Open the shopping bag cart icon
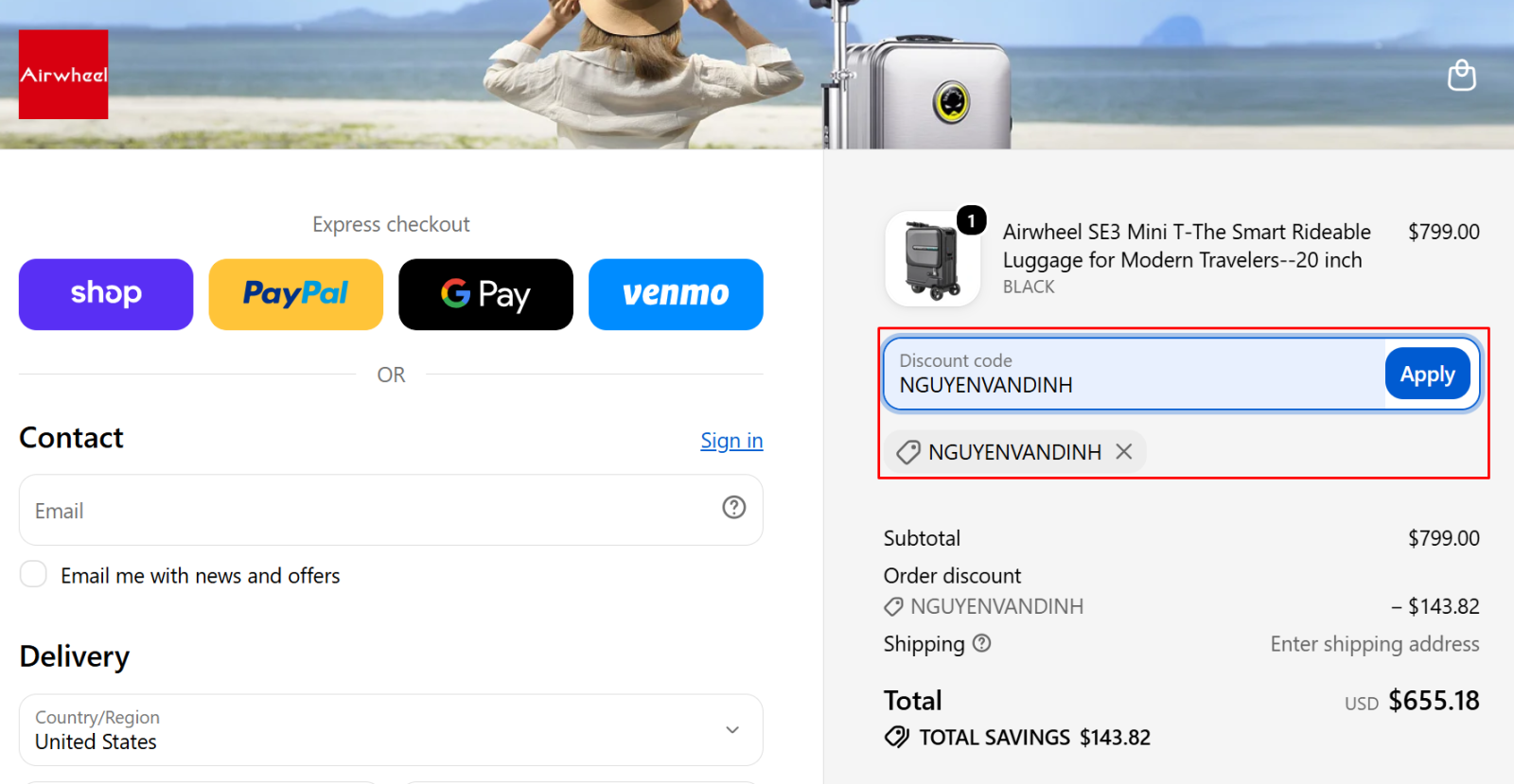Viewport: 1514px width, 784px height. [x=1462, y=75]
